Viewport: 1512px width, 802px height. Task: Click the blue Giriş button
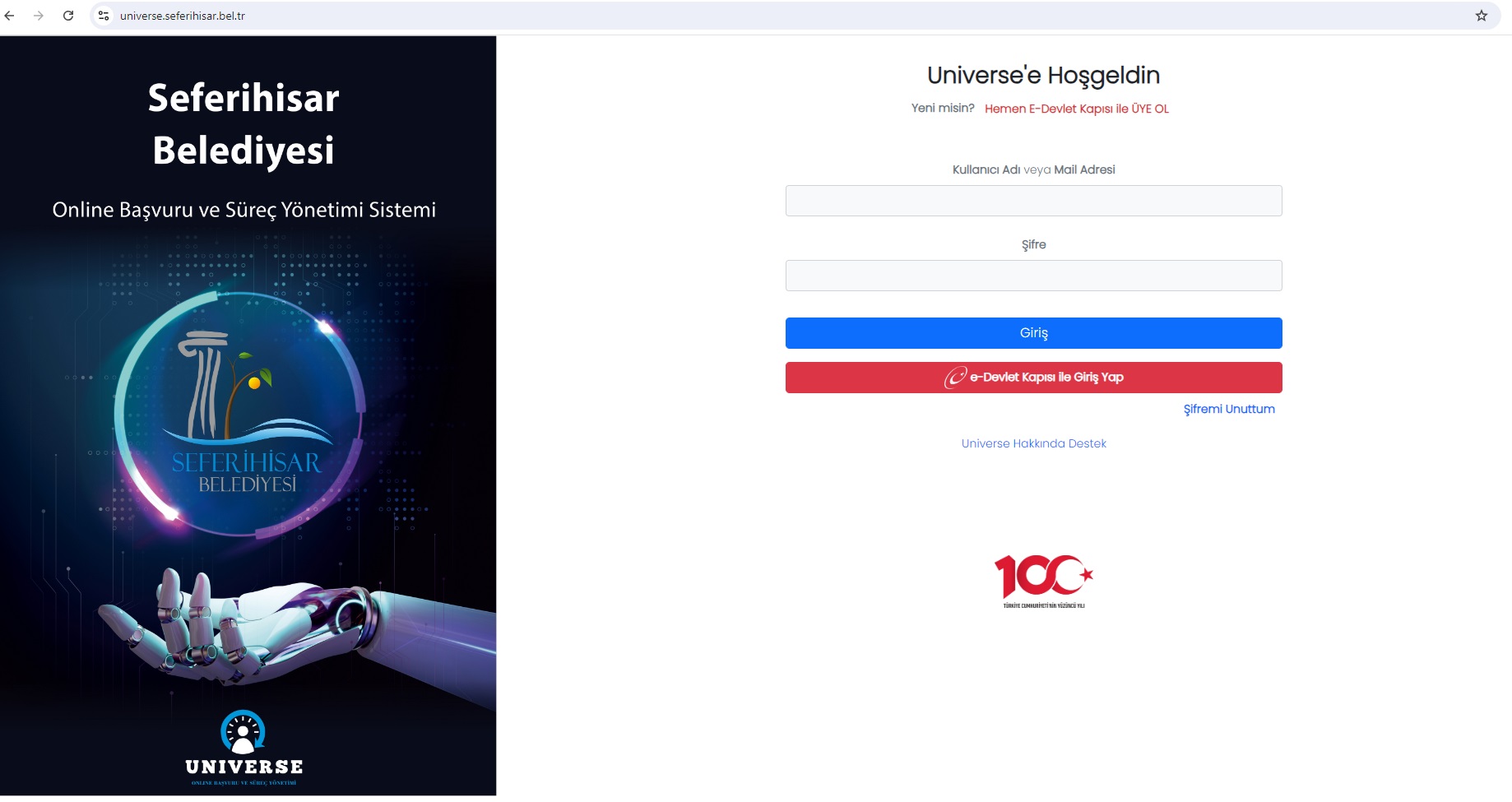click(x=1033, y=333)
